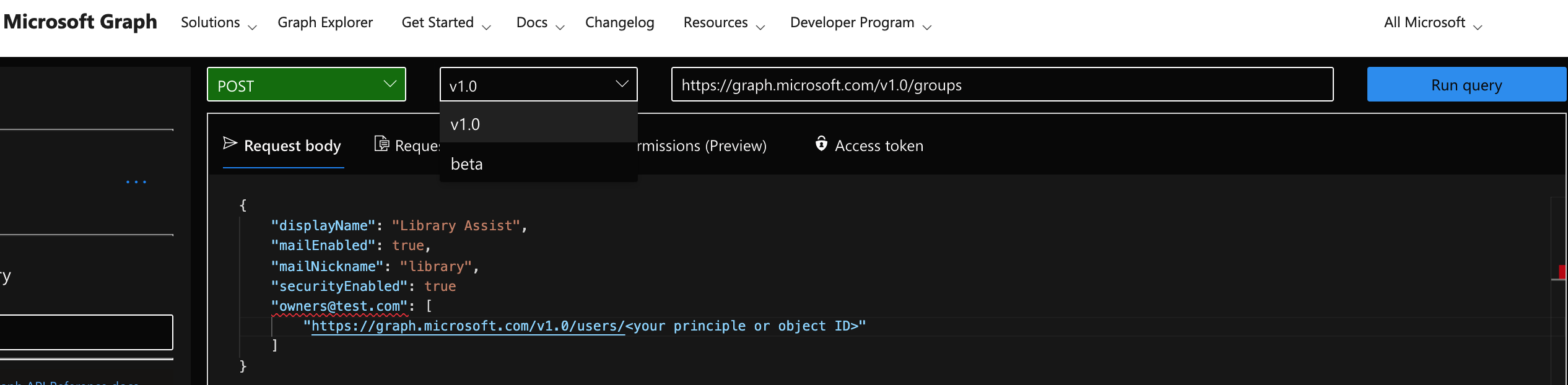
Task: Go to the Changelog page
Action: click(x=619, y=23)
